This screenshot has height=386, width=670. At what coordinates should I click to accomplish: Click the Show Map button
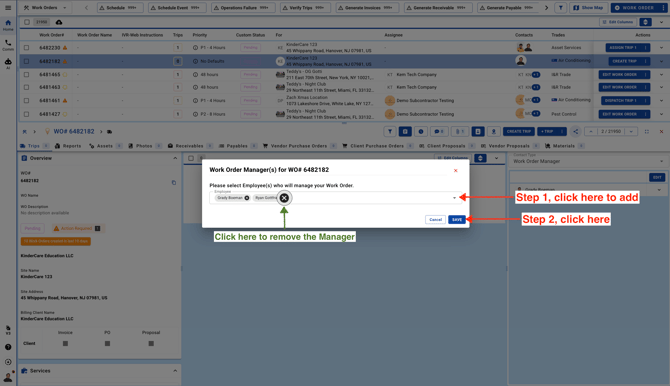click(x=588, y=8)
